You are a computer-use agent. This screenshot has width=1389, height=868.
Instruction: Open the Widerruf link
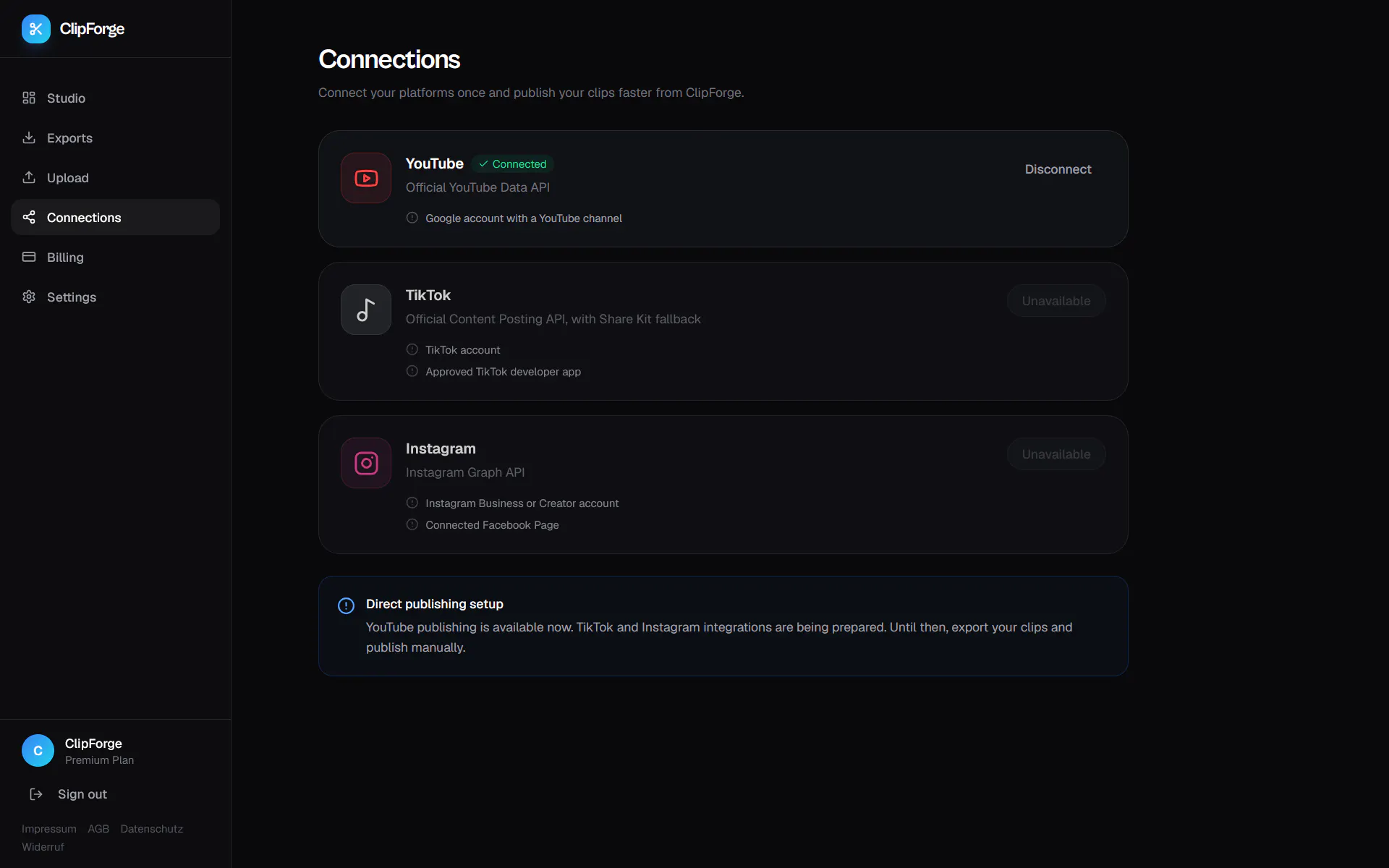click(43, 847)
